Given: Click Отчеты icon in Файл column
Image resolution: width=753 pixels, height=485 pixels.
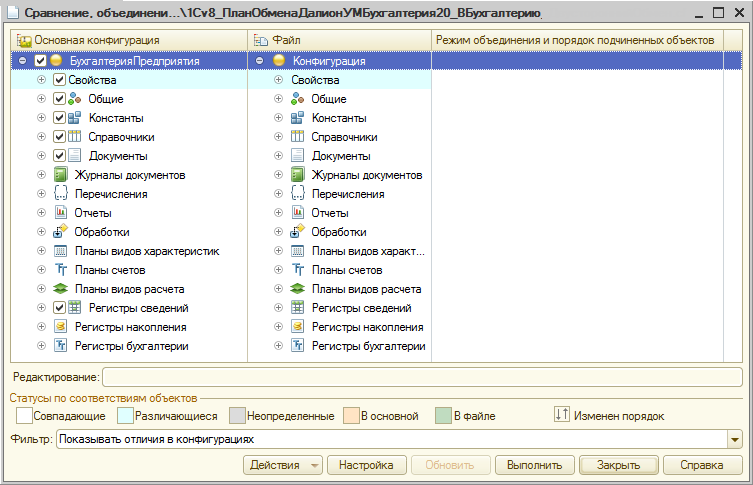Looking at the screenshot, I should [298, 213].
